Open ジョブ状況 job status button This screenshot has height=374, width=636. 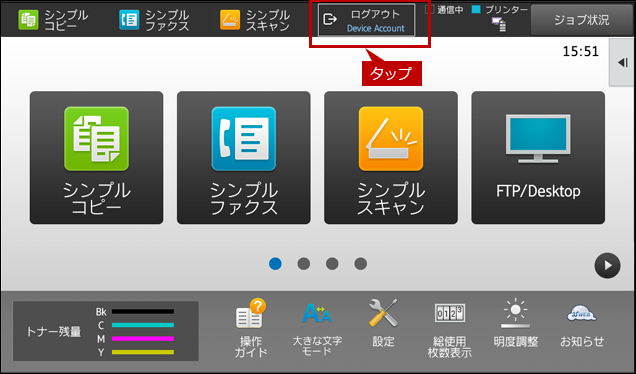tap(582, 20)
